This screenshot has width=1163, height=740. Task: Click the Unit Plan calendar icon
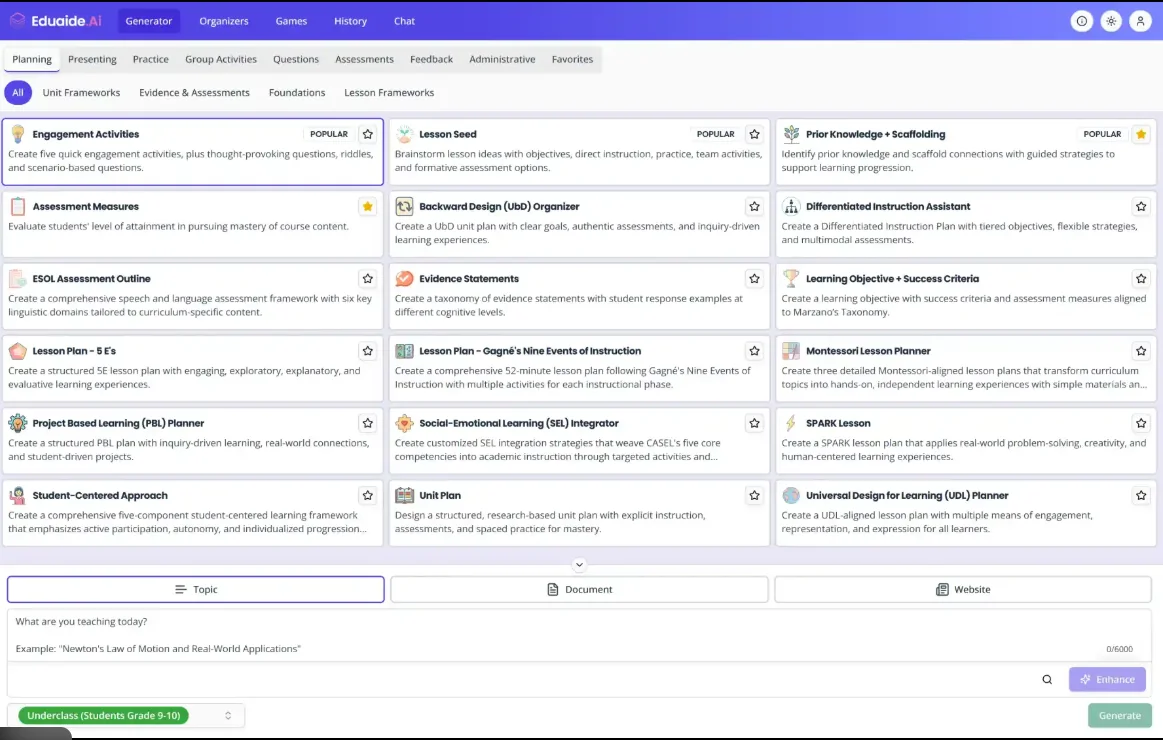pyautogui.click(x=404, y=494)
